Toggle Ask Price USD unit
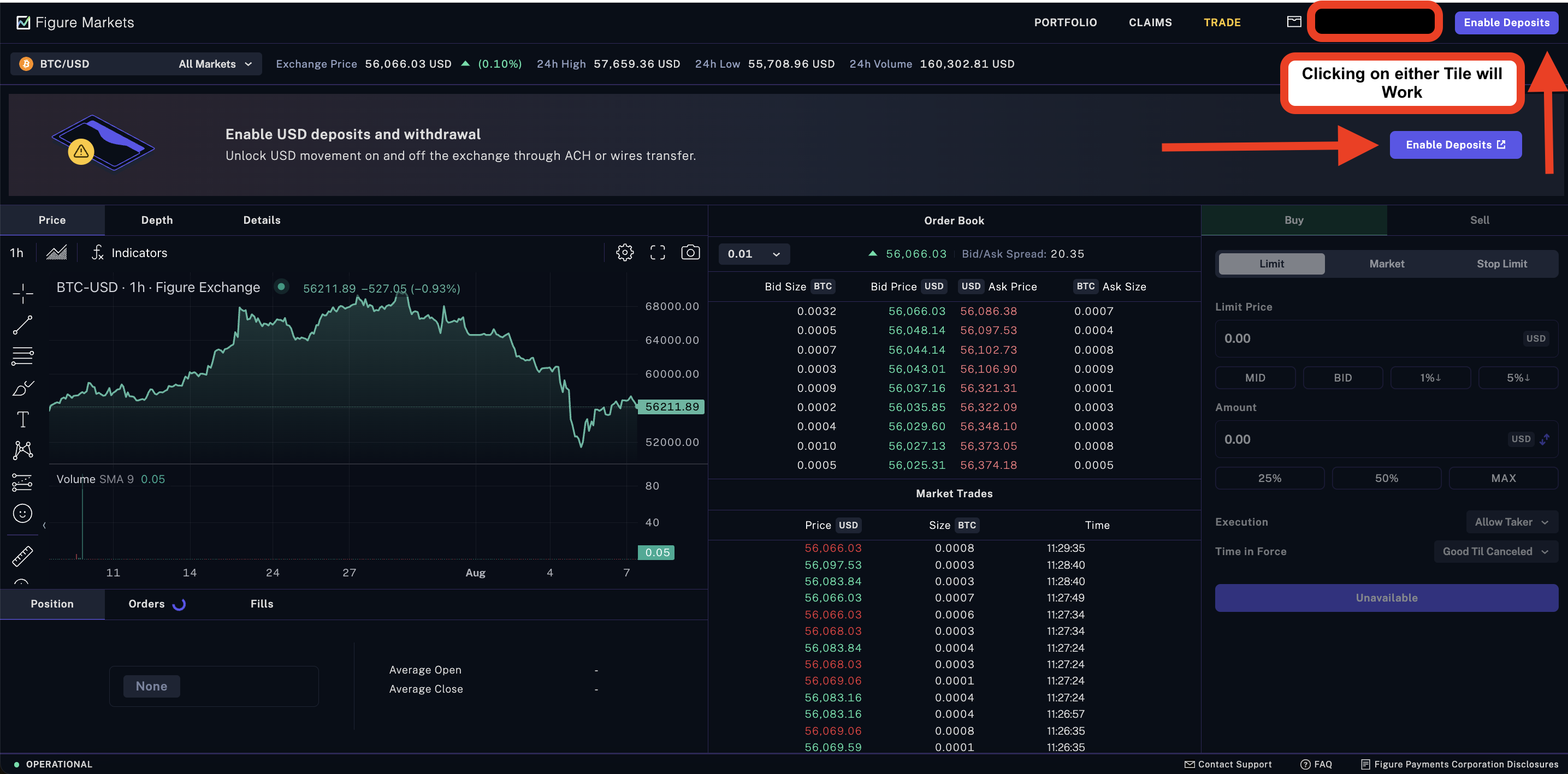Viewport: 1568px width, 774px height. (971, 286)
